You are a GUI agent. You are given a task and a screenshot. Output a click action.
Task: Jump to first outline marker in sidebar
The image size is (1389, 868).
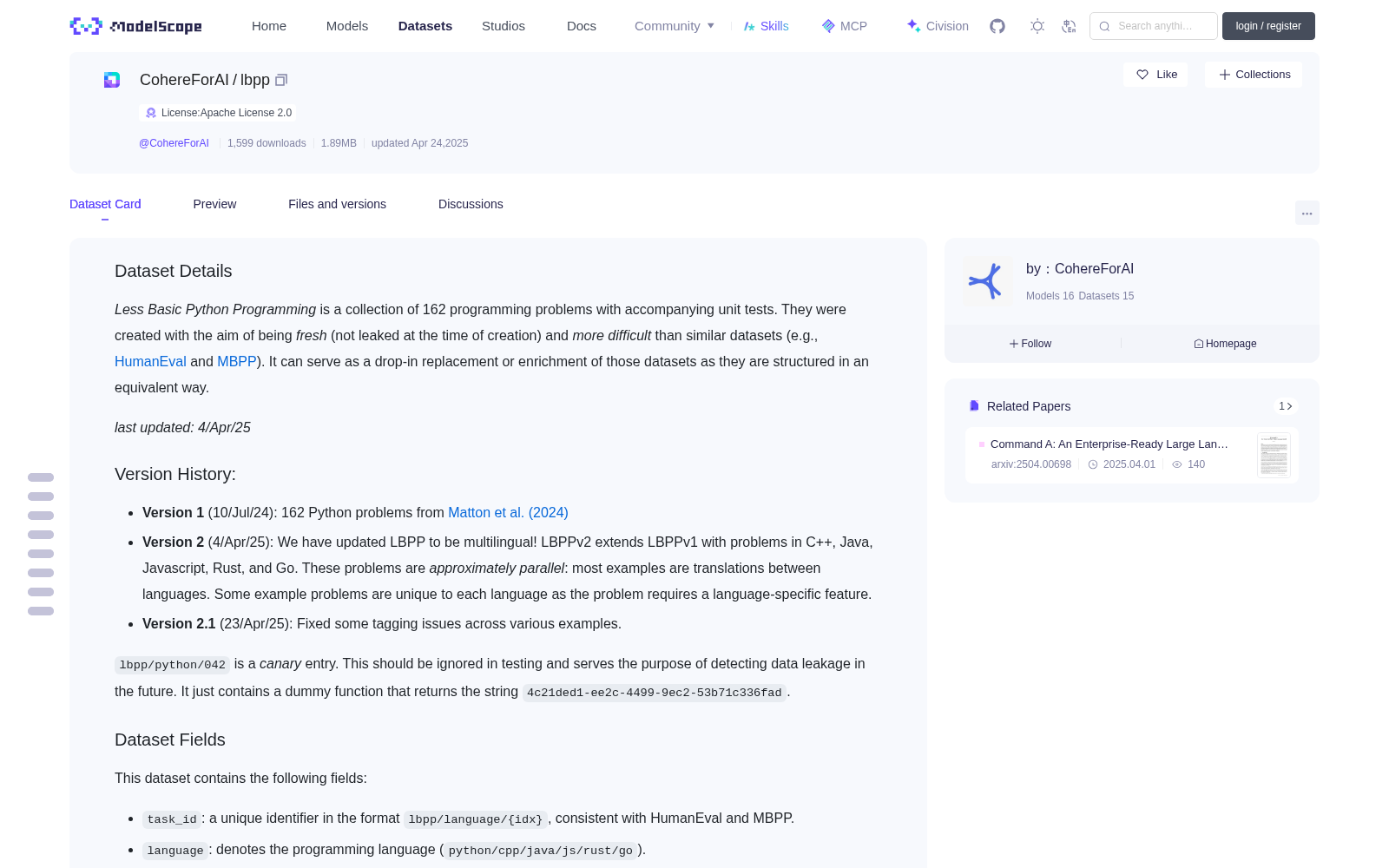pos(41,477)
